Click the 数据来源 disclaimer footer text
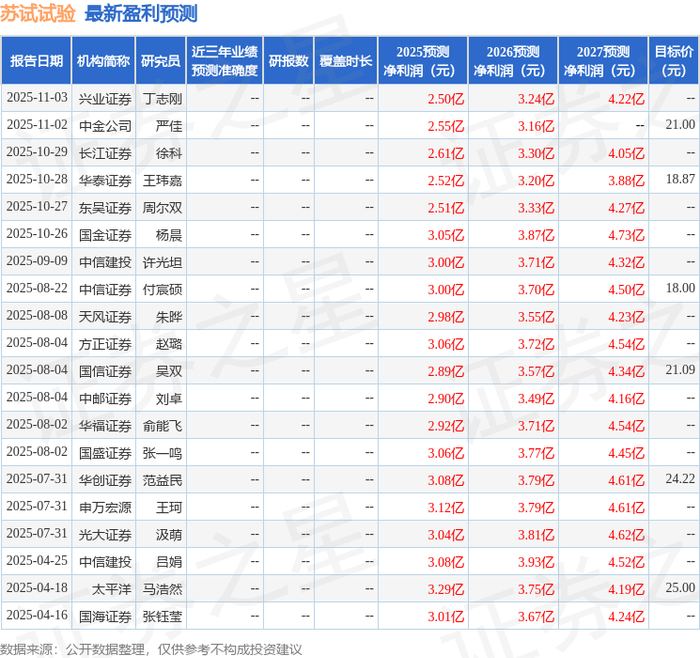The image size is (700, 658). tap(151, 650)
